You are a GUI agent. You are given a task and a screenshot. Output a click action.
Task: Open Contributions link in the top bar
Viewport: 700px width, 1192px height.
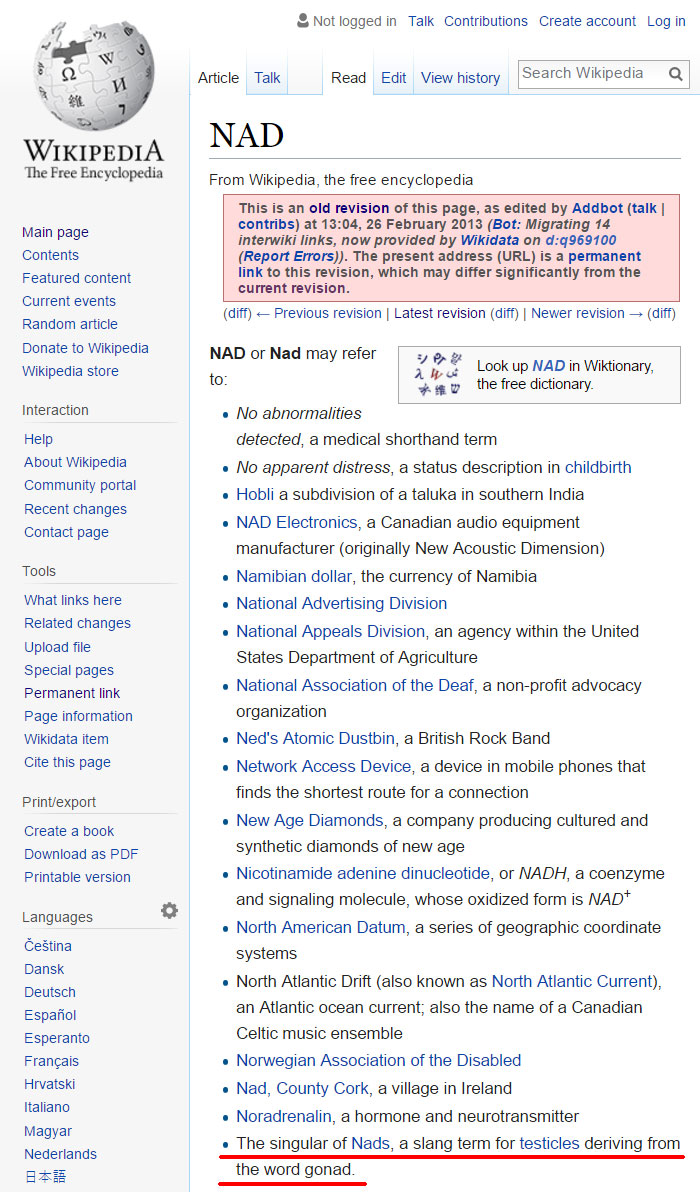point(486,21)
